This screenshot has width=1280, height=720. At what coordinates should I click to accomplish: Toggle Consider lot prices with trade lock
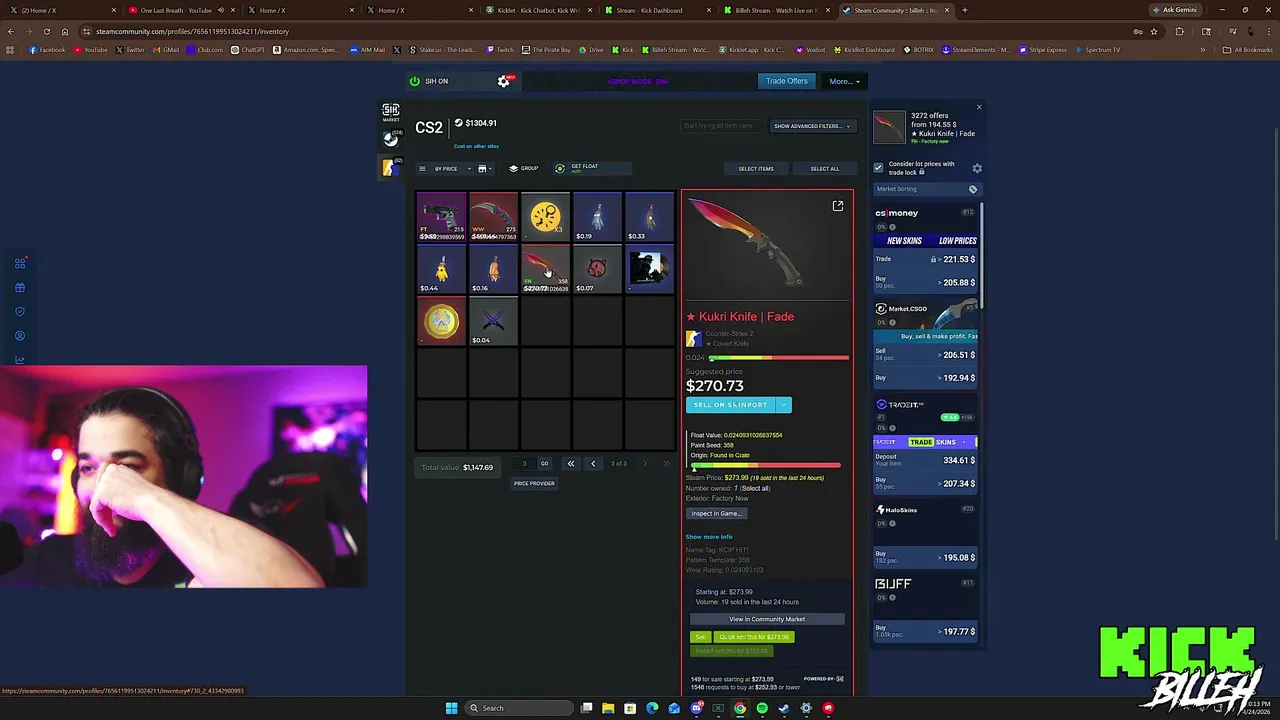tap(878, 167)
